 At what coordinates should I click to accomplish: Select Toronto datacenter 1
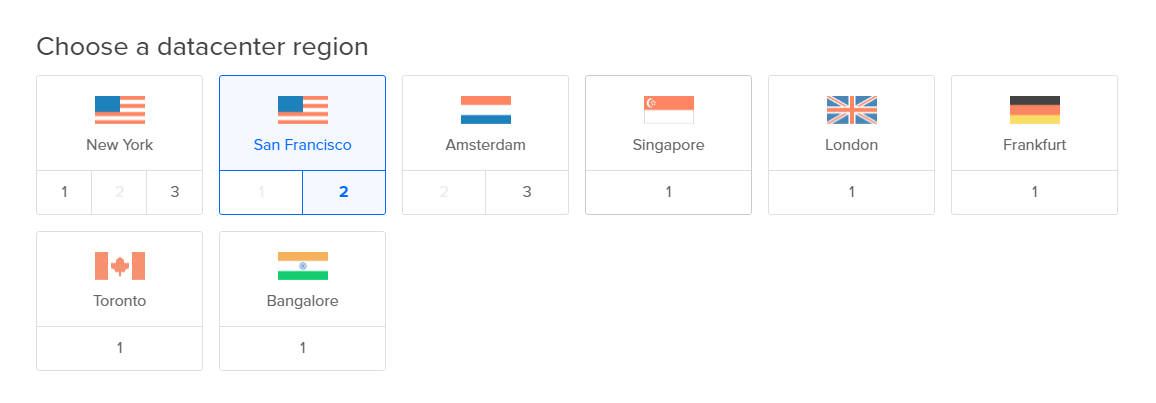[x=120, y=348]
